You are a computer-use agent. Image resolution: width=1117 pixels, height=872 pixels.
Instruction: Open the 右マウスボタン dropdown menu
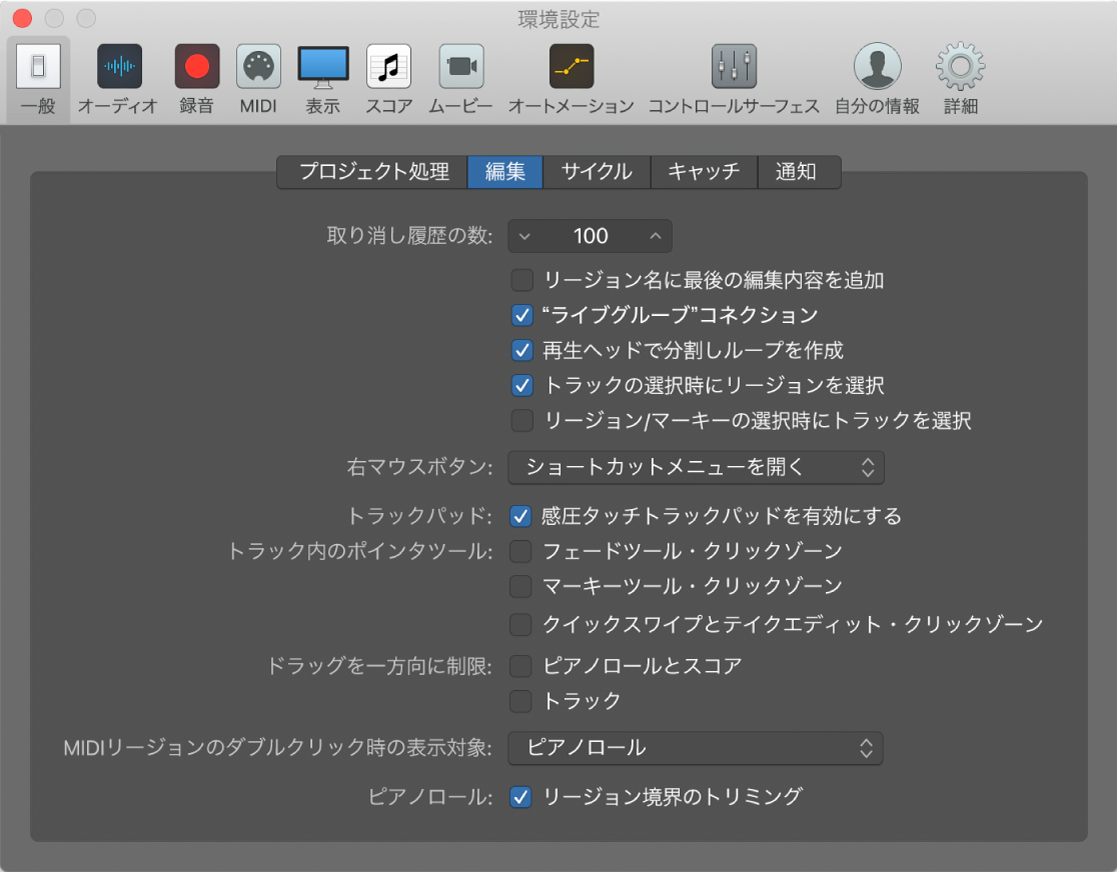click(695, 467)
